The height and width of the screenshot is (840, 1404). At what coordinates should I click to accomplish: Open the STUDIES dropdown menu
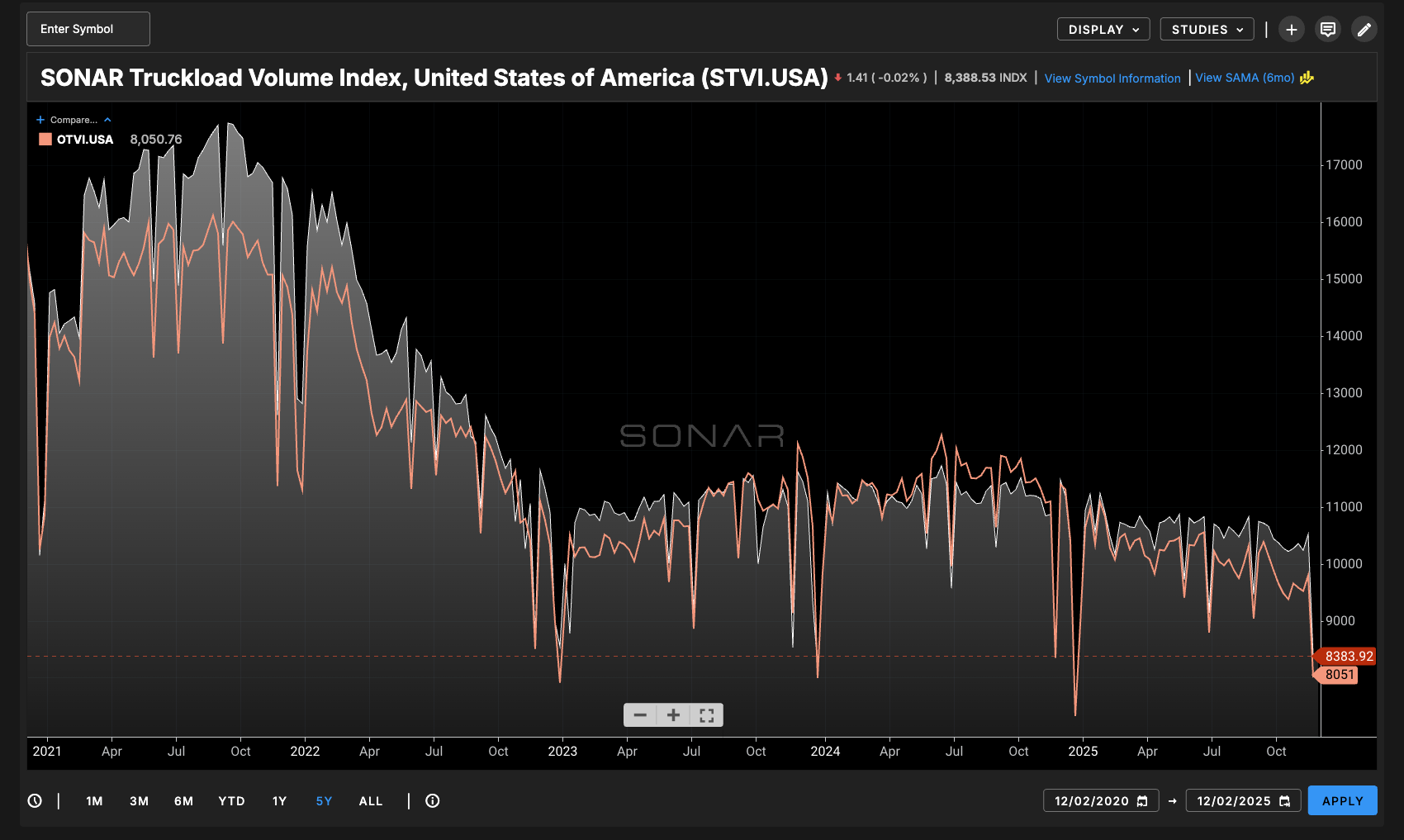[x=1207, y=30]
